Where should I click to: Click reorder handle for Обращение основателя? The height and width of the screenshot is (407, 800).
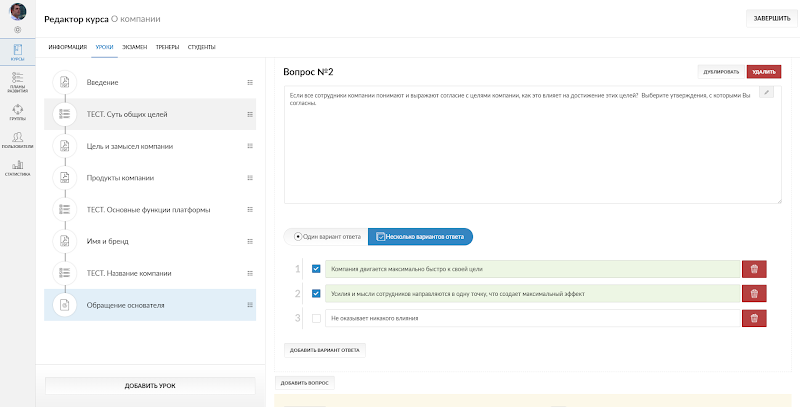[x=250, y=305]
